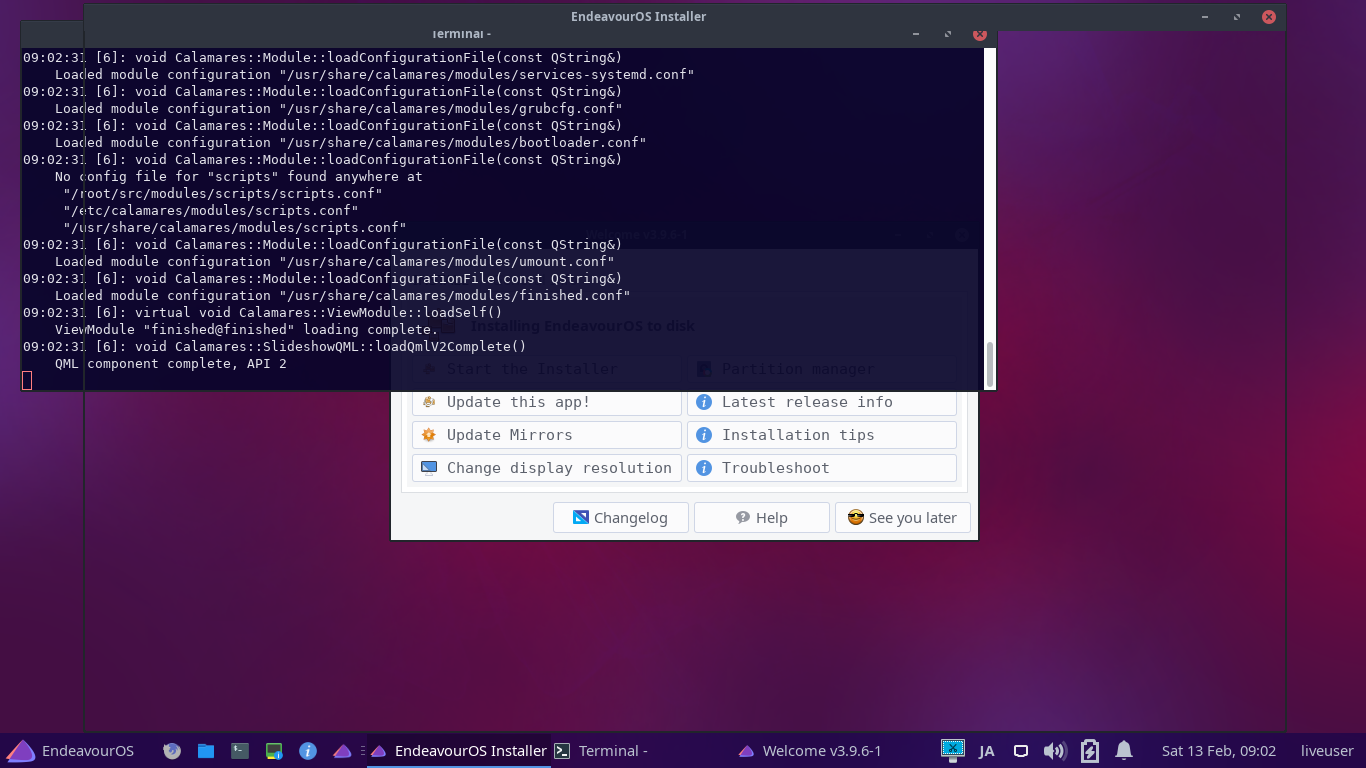Screen dimensions: 1366x768
Task: Click the EndeavourOS Installer title bar text
Action: pos(638,16)
